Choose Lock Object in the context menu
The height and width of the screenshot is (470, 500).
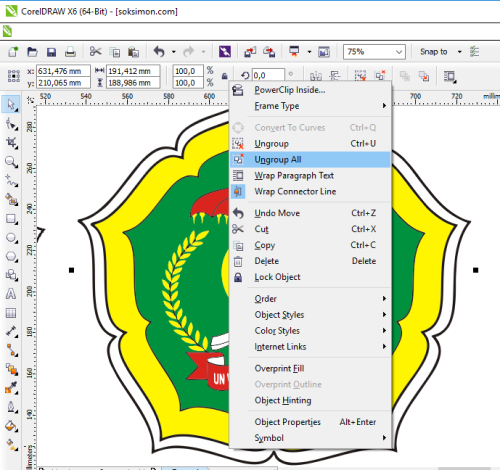click(310, 277)
